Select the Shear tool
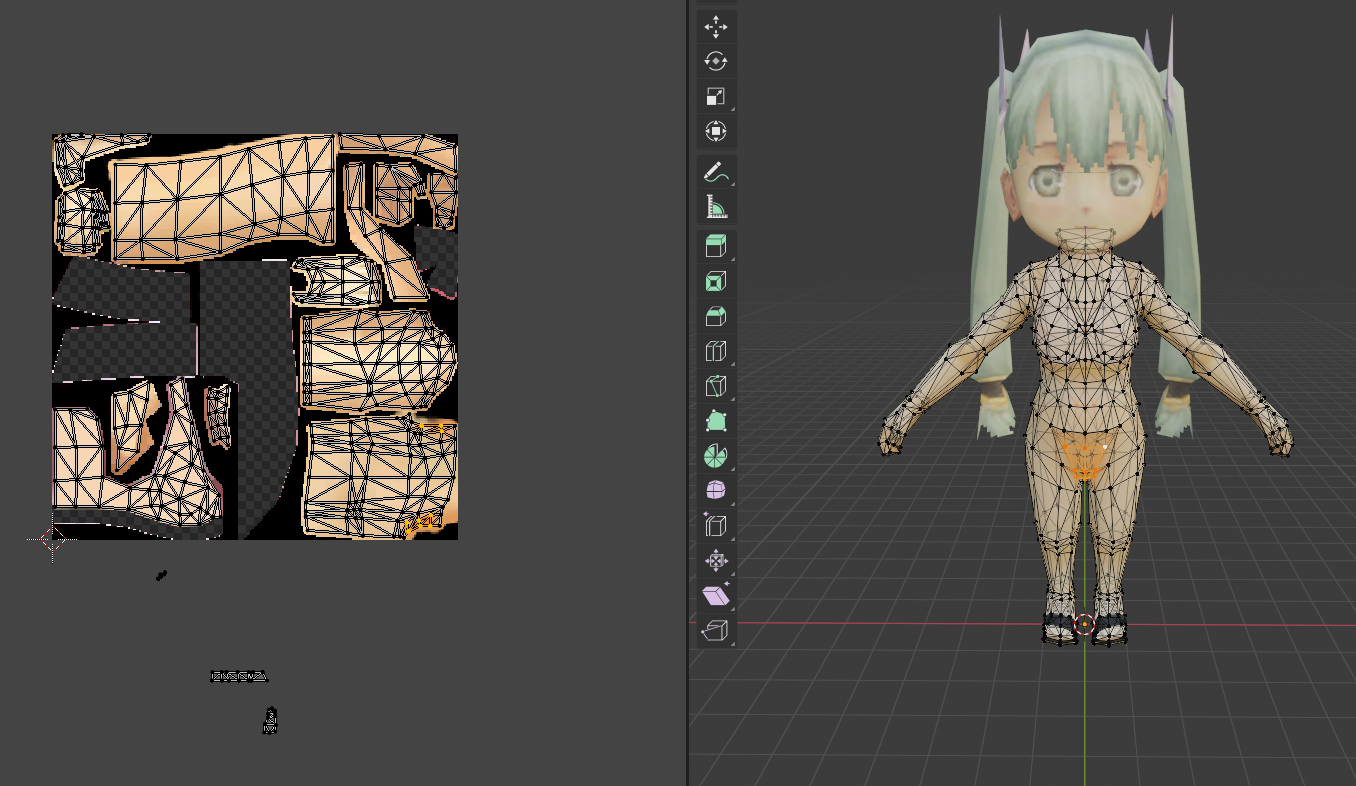The width and height of the screenshot is (1356, 786). click(716, 596)
